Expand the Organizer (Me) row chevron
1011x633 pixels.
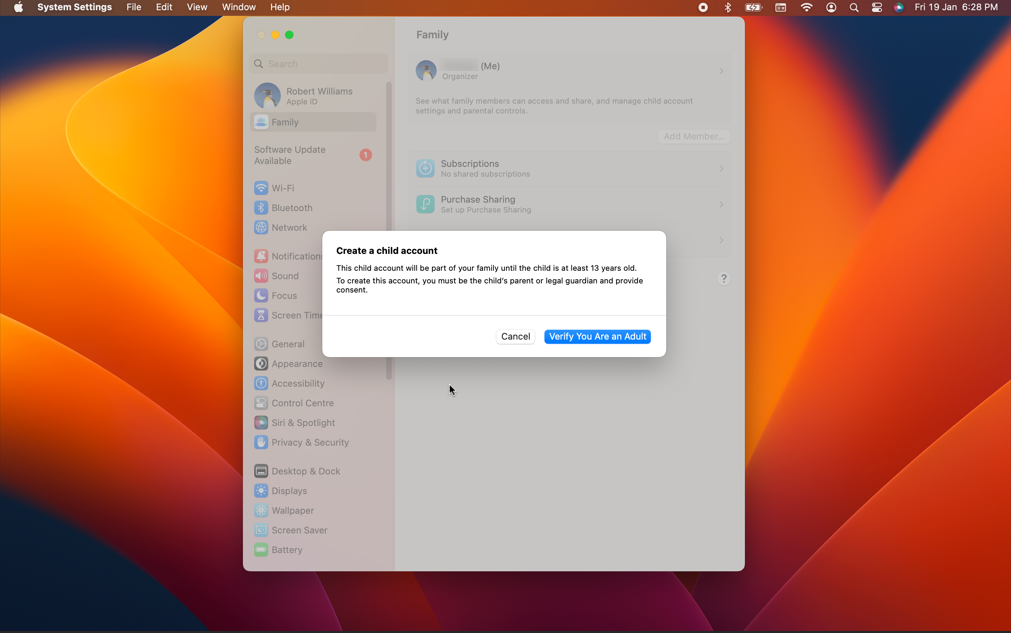click(x=721, y=71)
